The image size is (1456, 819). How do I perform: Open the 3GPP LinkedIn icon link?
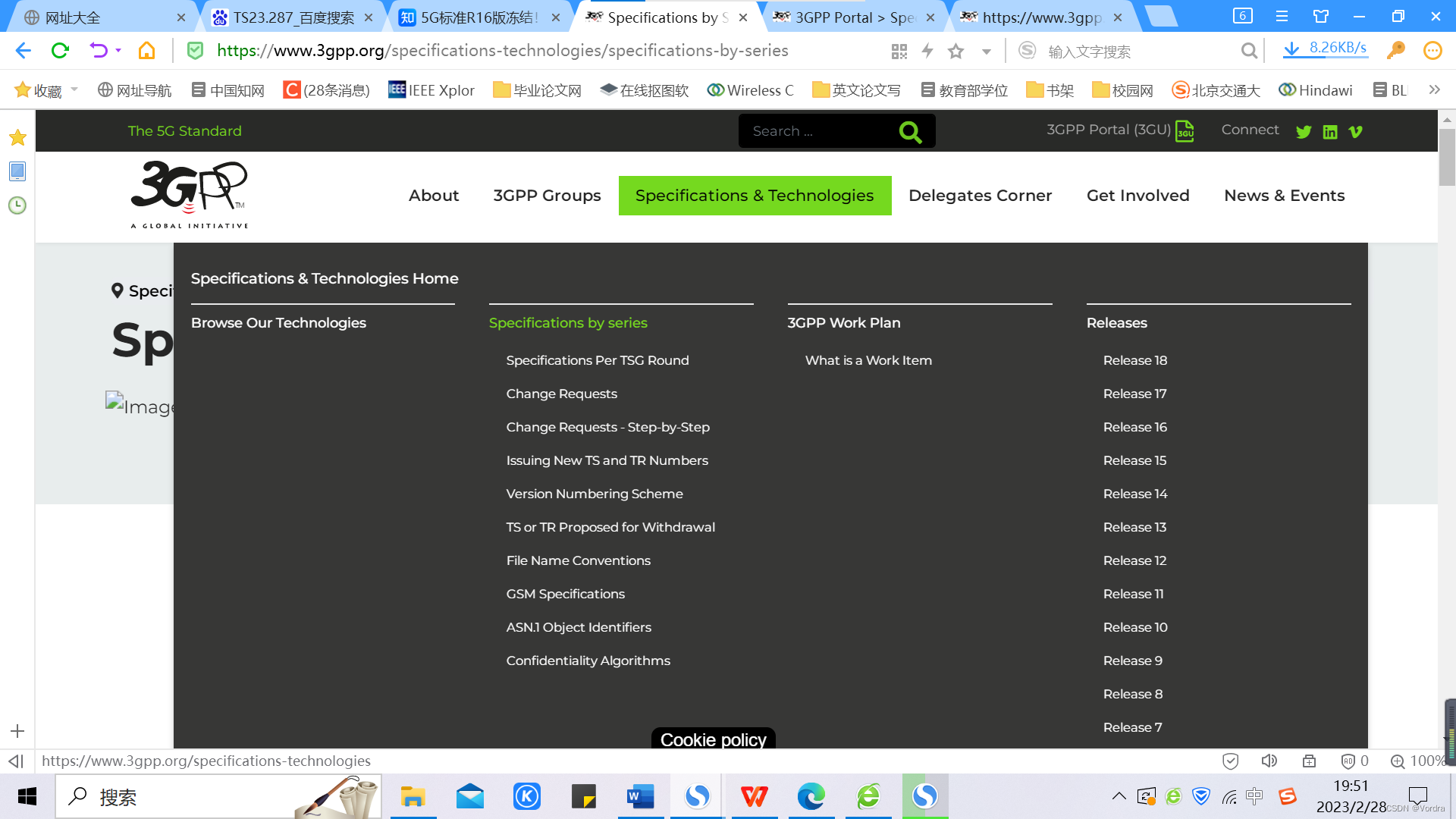click(x=1330, y=132)
